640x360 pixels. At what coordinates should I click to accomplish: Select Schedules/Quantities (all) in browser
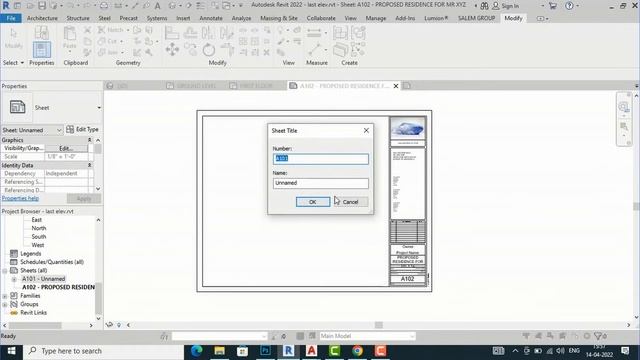point(52,262)
